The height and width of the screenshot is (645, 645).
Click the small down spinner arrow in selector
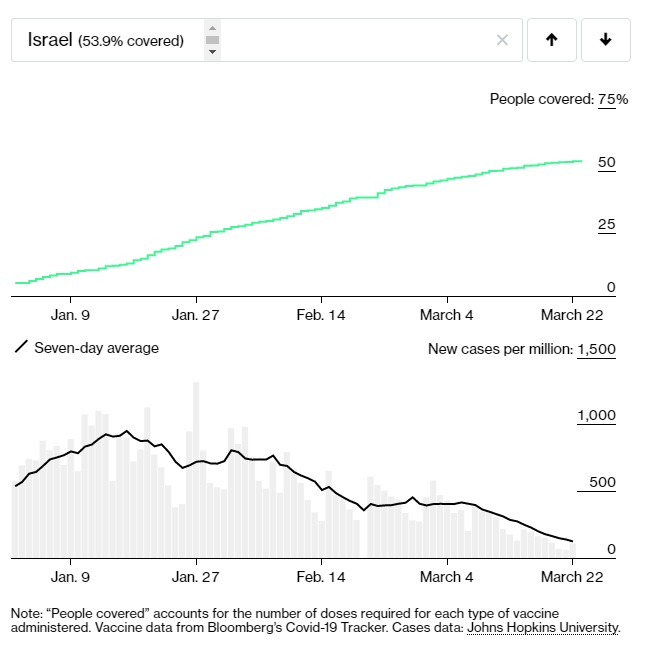(212, 52)
